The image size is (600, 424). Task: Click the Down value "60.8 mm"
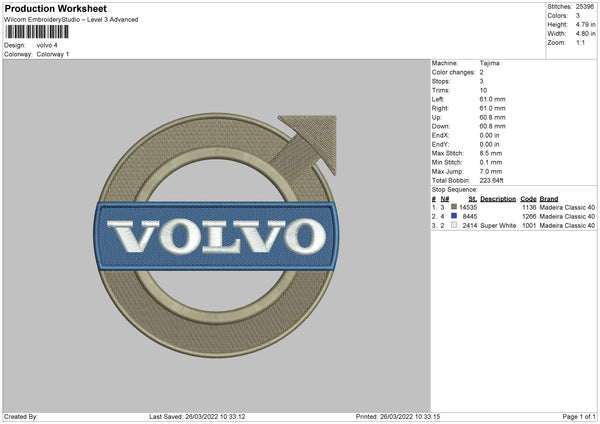492,126
